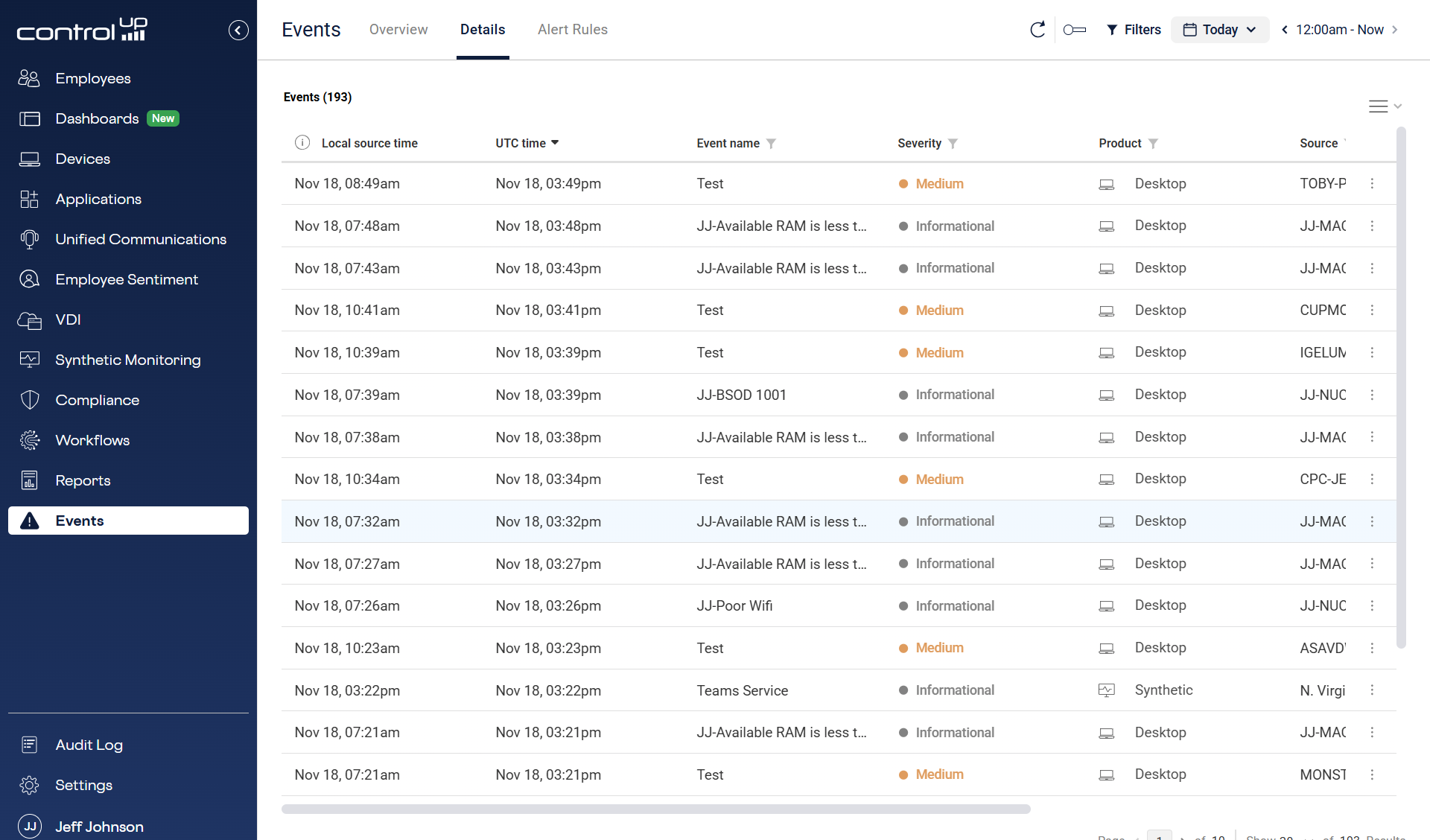Open the VDI section
This screenshot has width=1430, height=840.
68,319
